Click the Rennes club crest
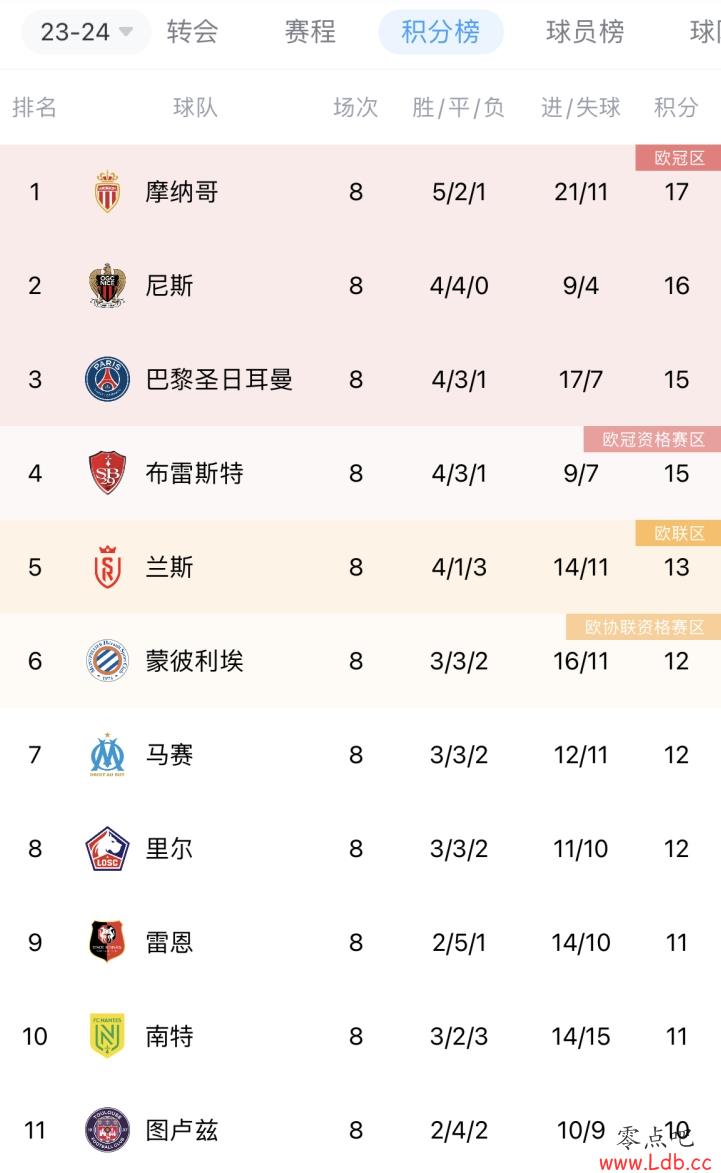Screen dimensions: 721x1173 tap(106, 943)
